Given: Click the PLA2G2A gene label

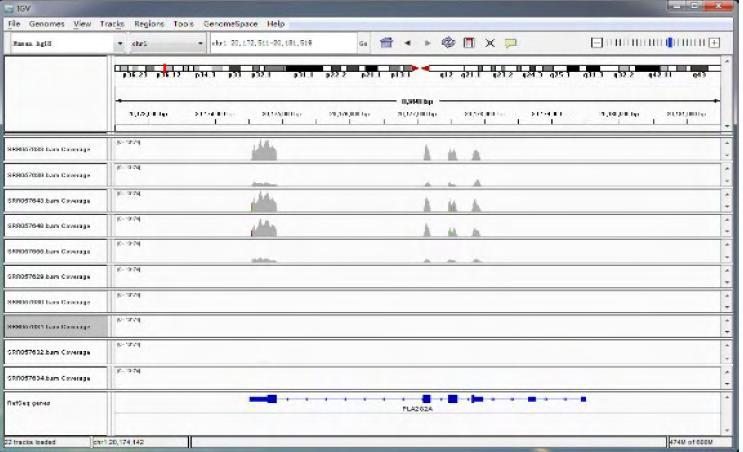Looking at the screenshot, I should pos(417,409).
